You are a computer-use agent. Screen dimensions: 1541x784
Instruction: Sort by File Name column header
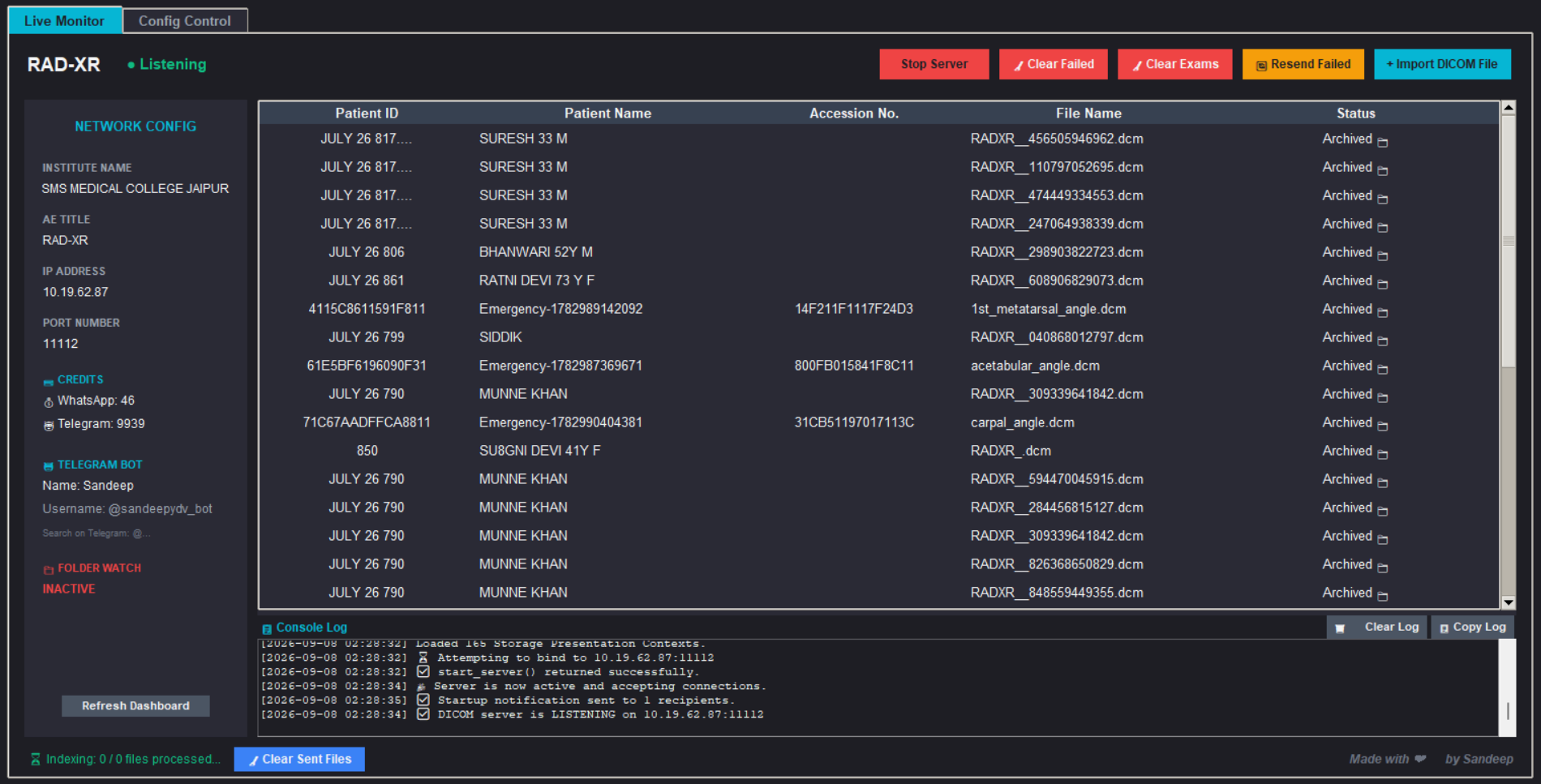click(1088, 114)
